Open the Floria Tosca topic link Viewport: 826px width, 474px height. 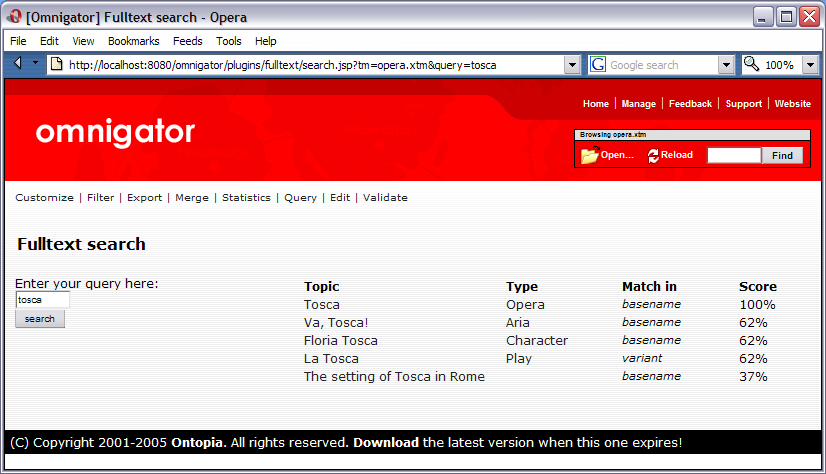click(340, 340)
